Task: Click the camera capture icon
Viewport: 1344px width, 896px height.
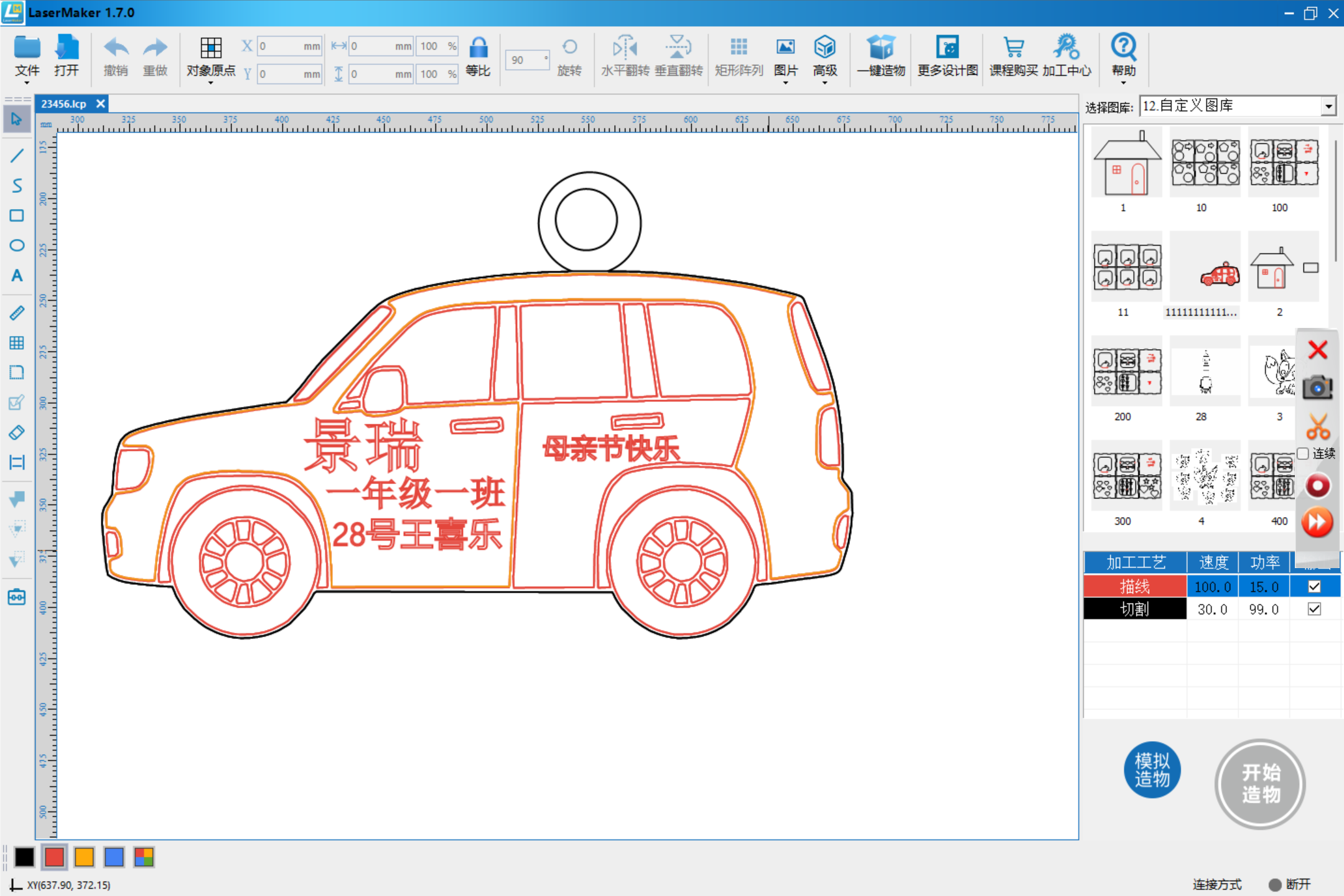Action: [1317, 388]
